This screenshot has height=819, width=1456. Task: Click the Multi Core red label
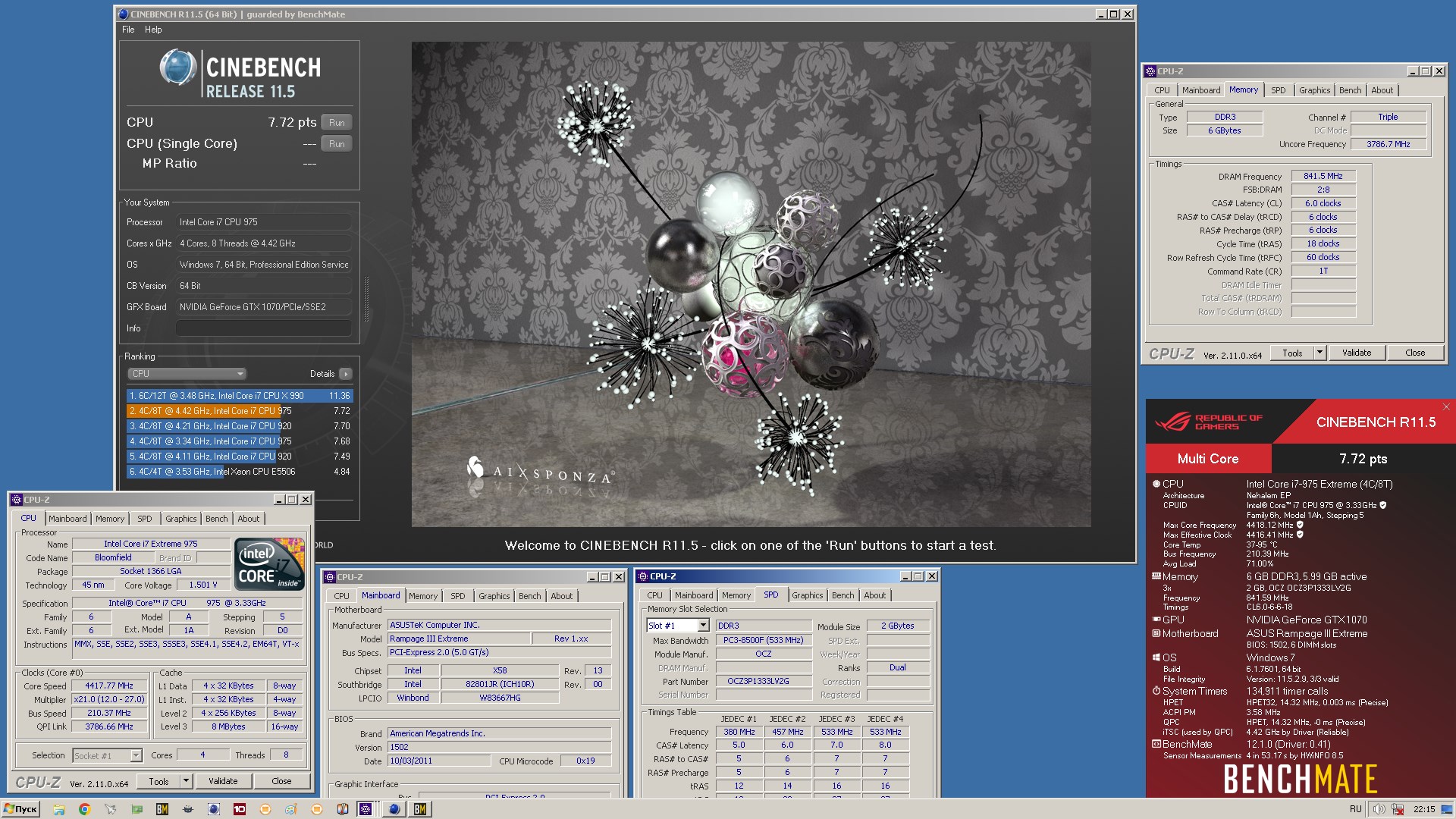click(1208, 459)
